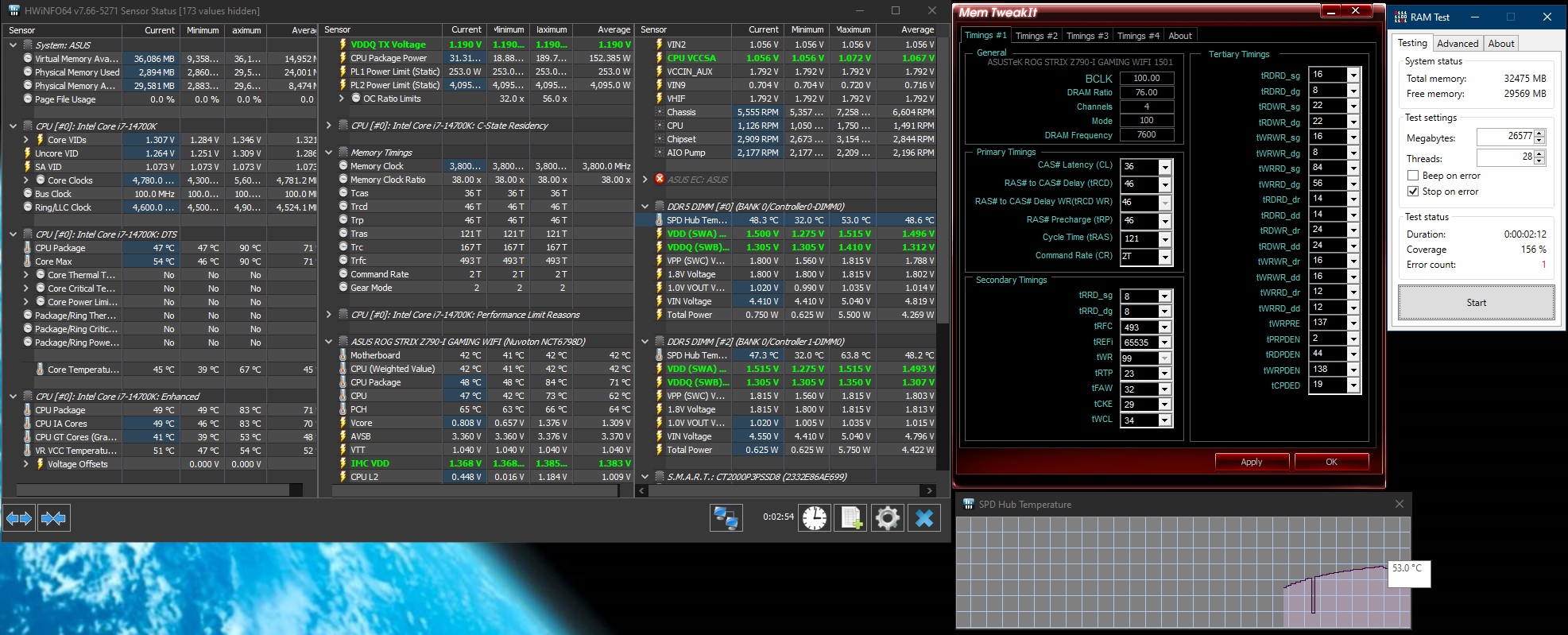Select the Gear Mode sensor row

pos(476,288)
